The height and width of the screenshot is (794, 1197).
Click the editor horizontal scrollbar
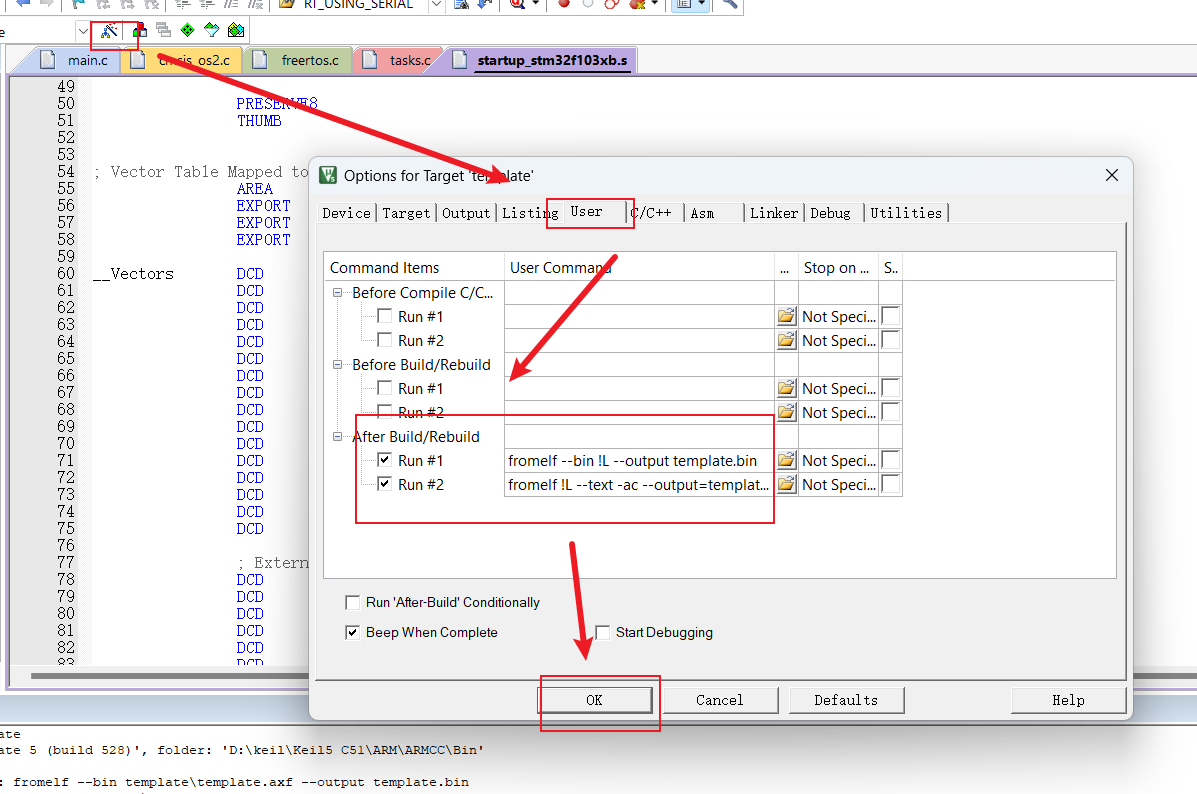(169, 676)
